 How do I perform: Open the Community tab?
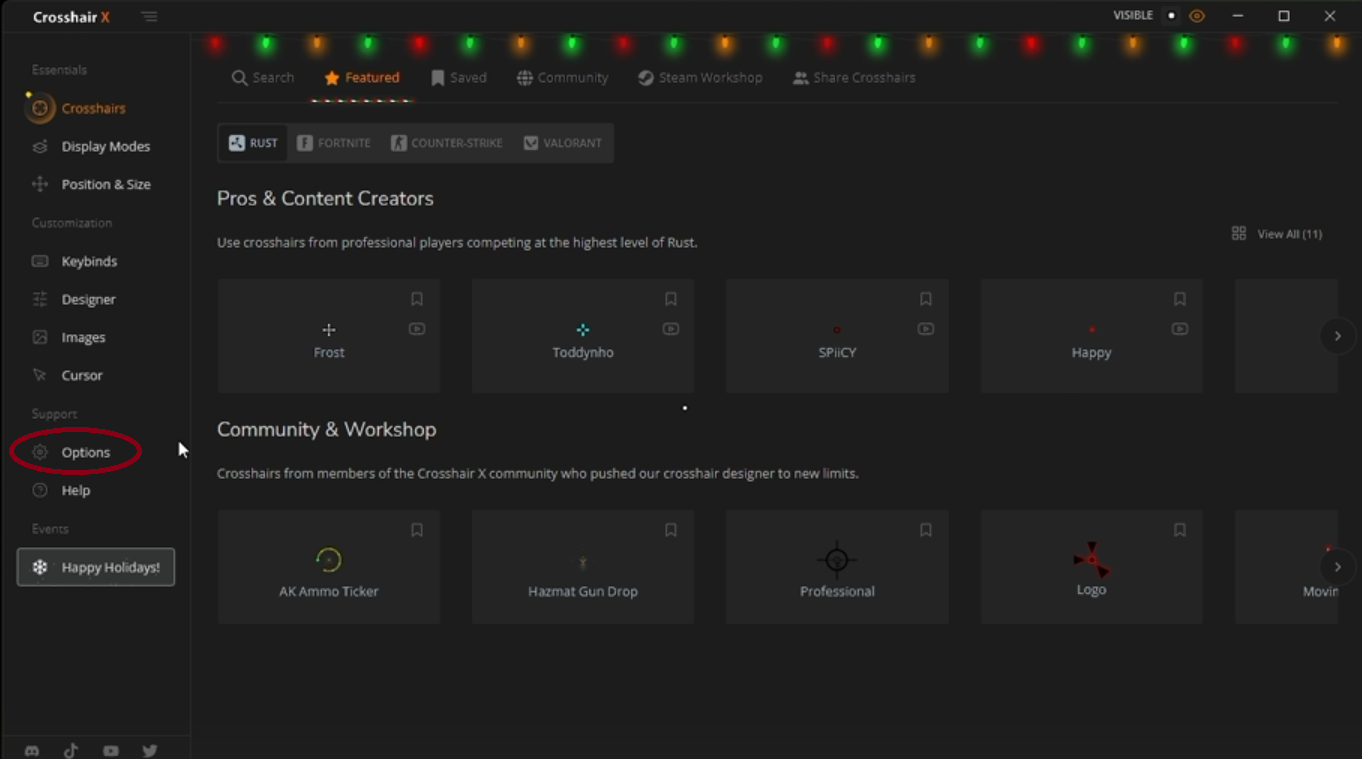[563, 77]
